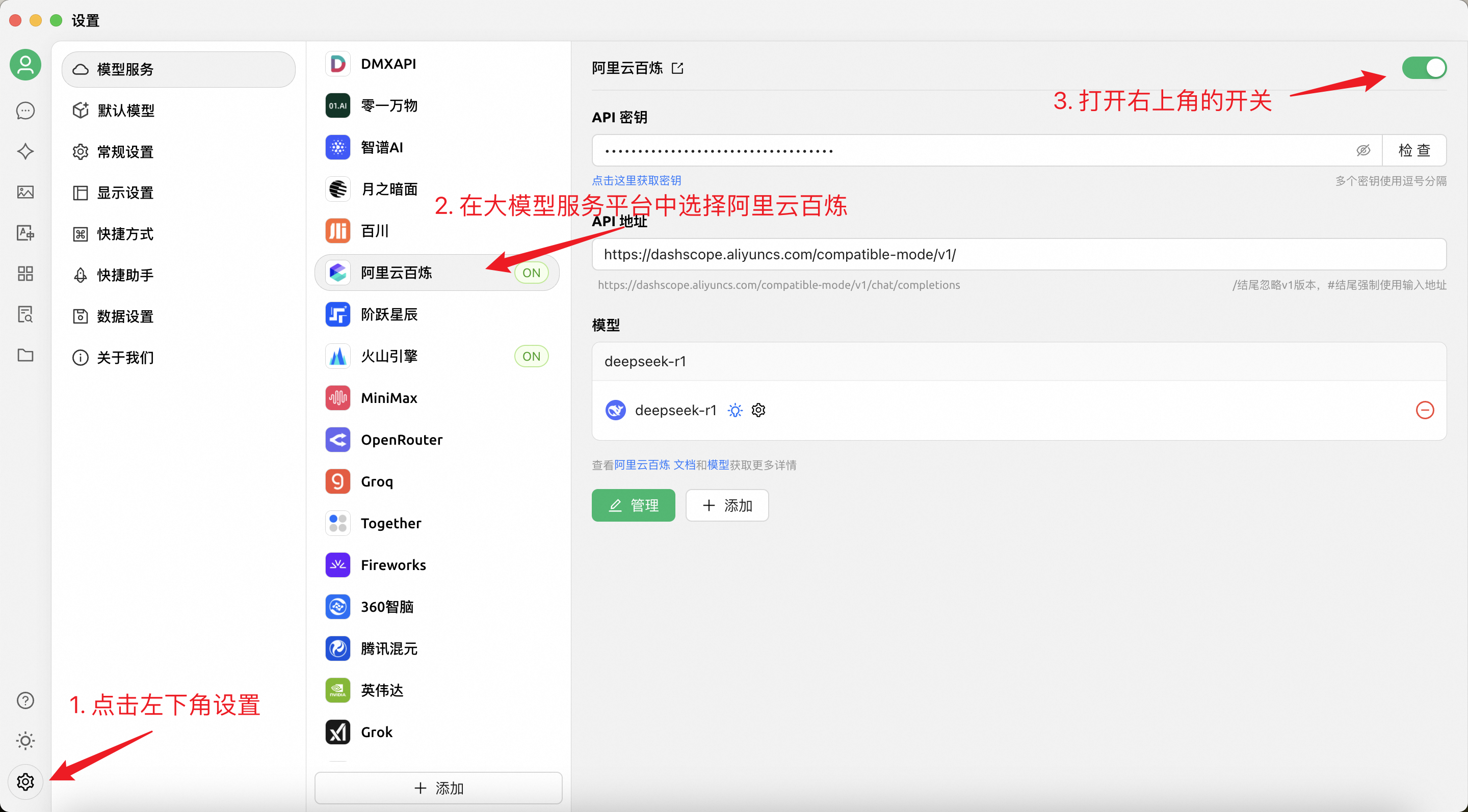This screenshot has width=1468, height=812.
Task: Select 百川 provider
Action: pos(437,231)
